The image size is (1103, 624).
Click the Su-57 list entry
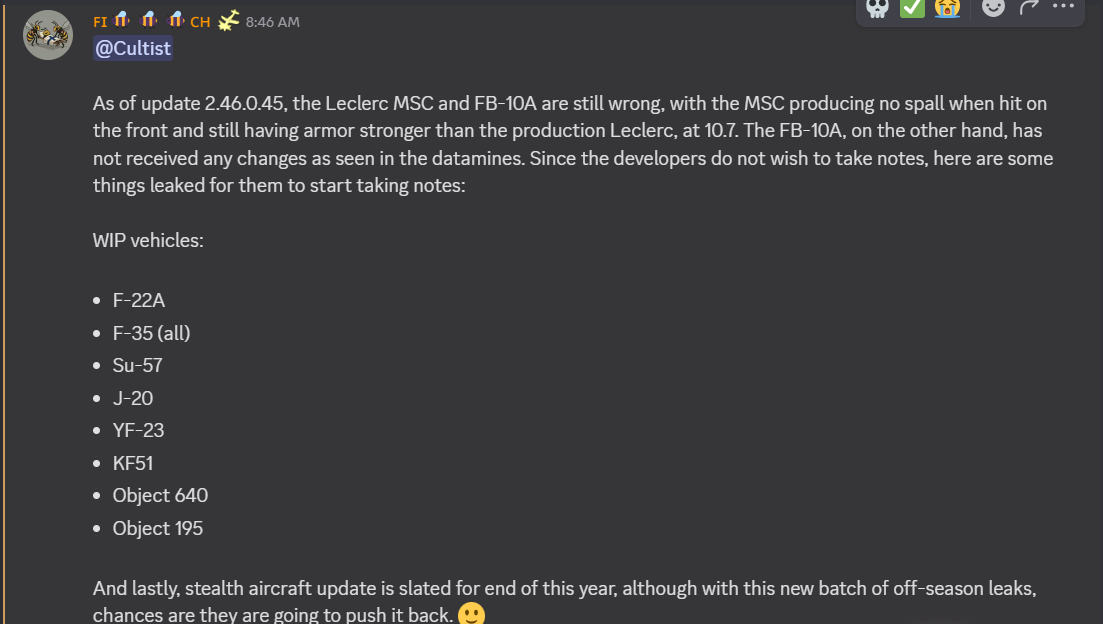[137, 365]
